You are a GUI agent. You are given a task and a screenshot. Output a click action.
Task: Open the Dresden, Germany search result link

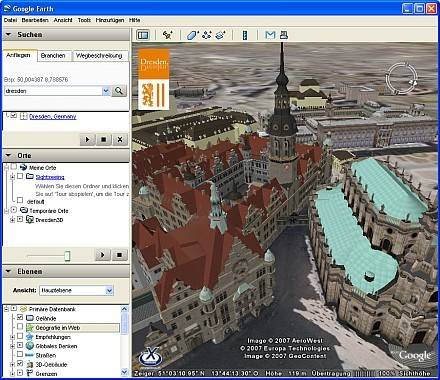[x=53, y=116]
